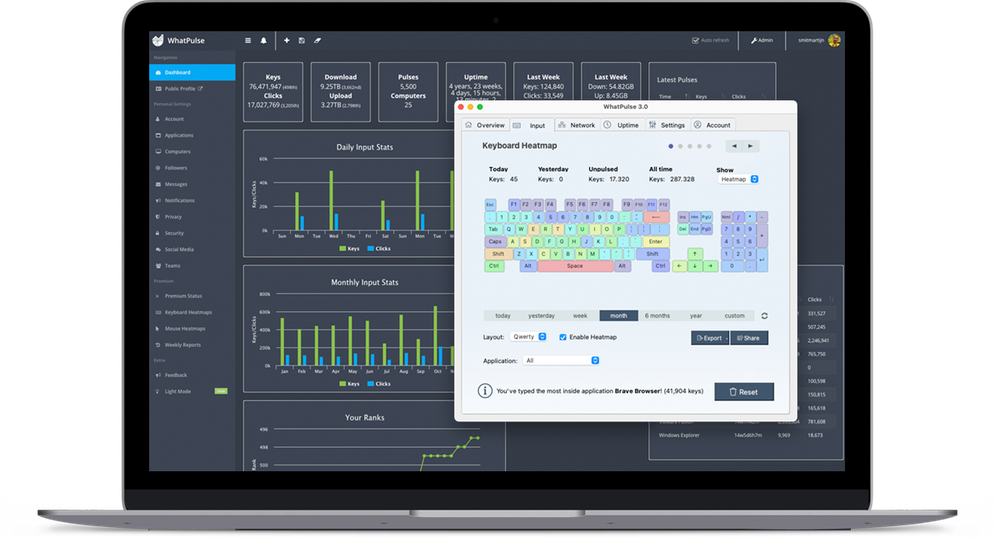Click the previous page arrow for Keyboard Heatmap
Image resolution: width=1000 pixels, height=540 pixels.
pyautogui.click(x=734, y=146)
